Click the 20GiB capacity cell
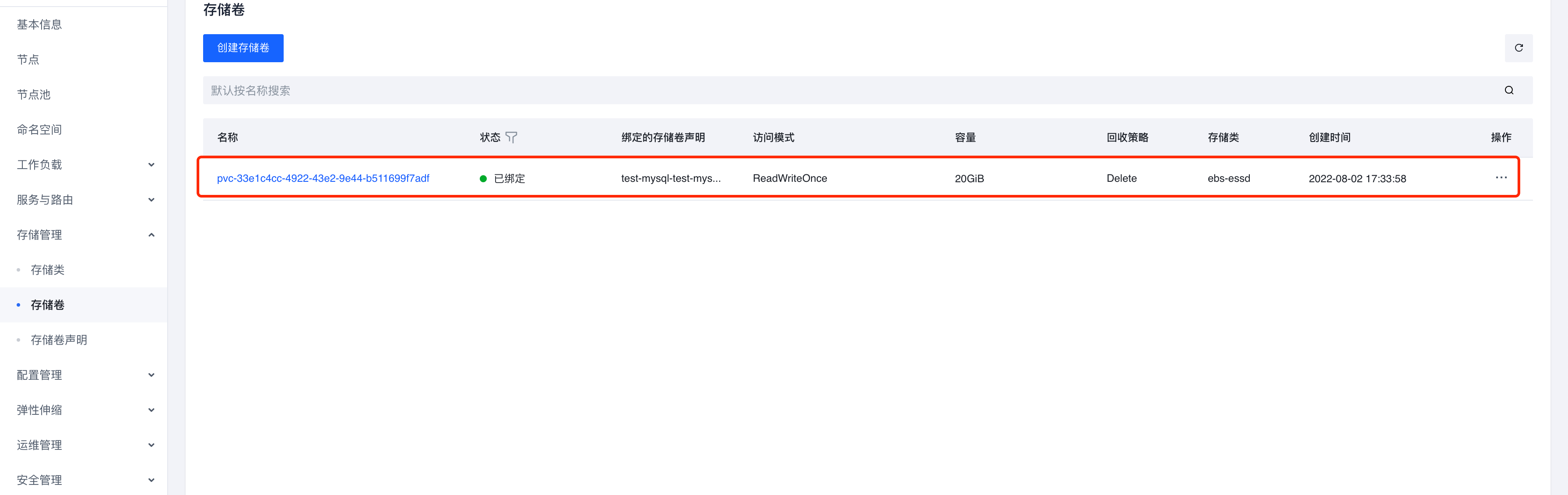The width and height of the screenshot is (1568, 495). coord(969,178)
